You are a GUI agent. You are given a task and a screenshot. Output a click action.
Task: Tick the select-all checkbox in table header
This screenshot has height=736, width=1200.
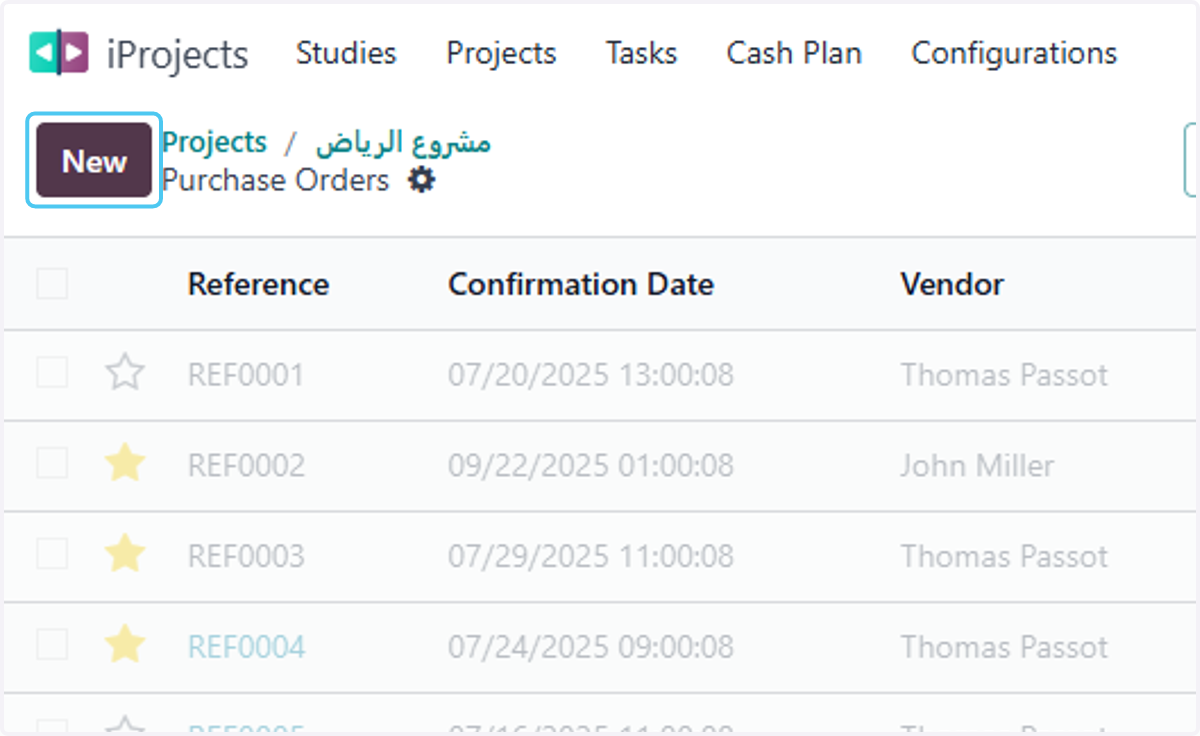(x=52, y=284)
